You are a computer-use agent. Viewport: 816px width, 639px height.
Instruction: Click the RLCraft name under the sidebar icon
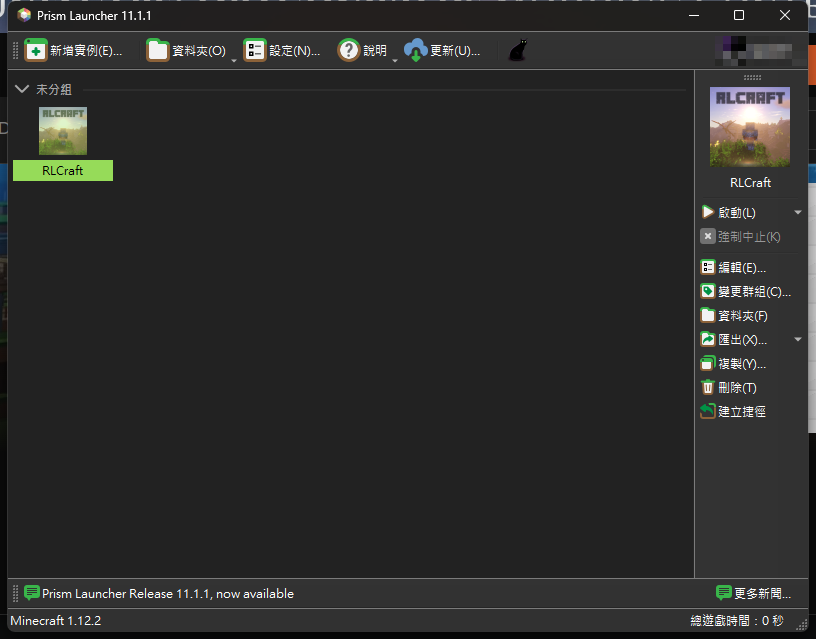click(x=750, y=183)
